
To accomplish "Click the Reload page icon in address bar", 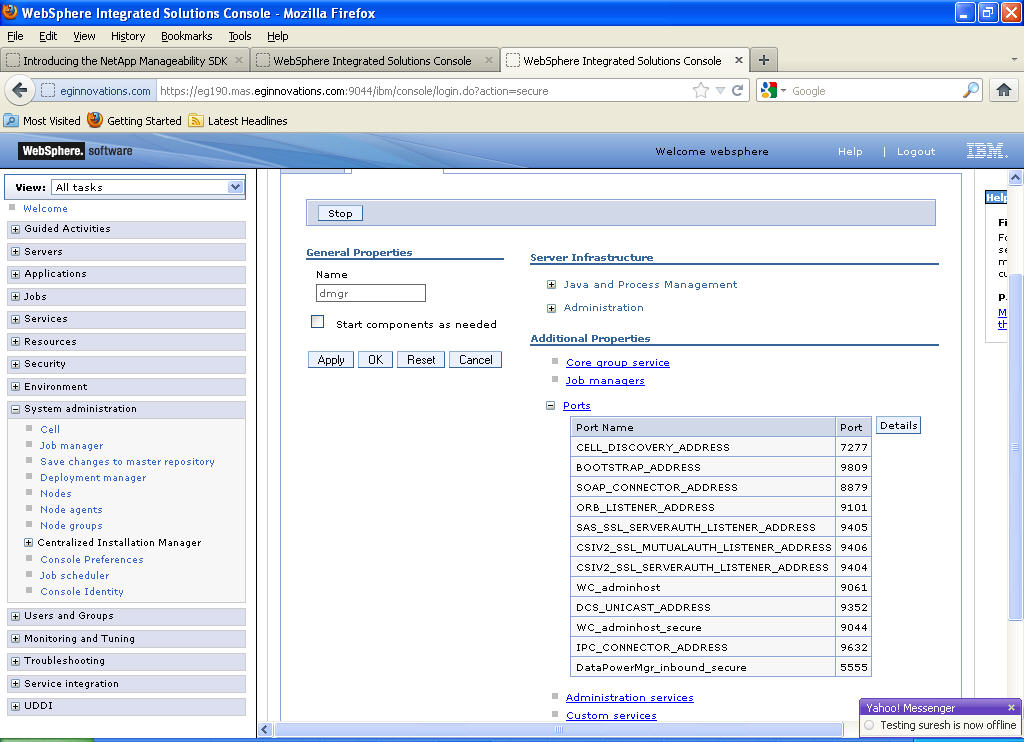I will (738, 91).
